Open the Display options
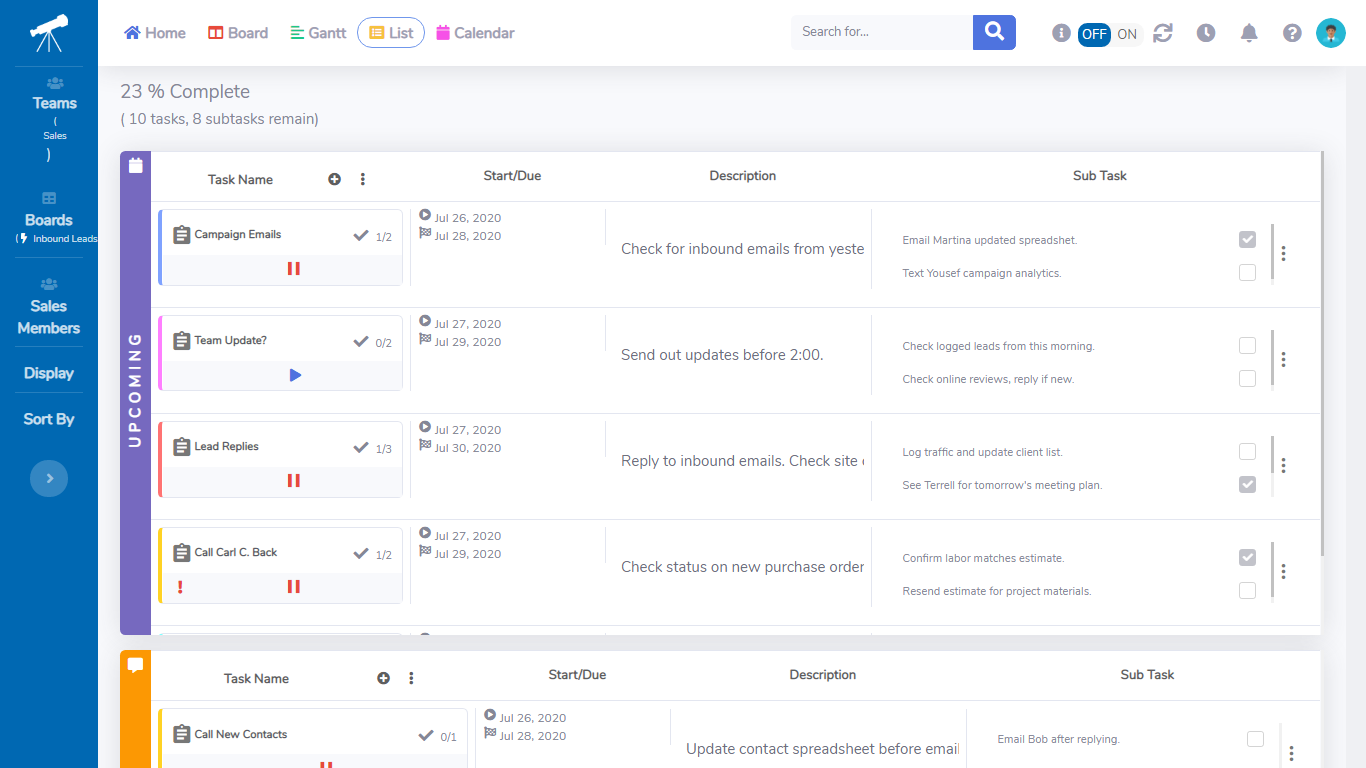 click(x=49, y=373)
